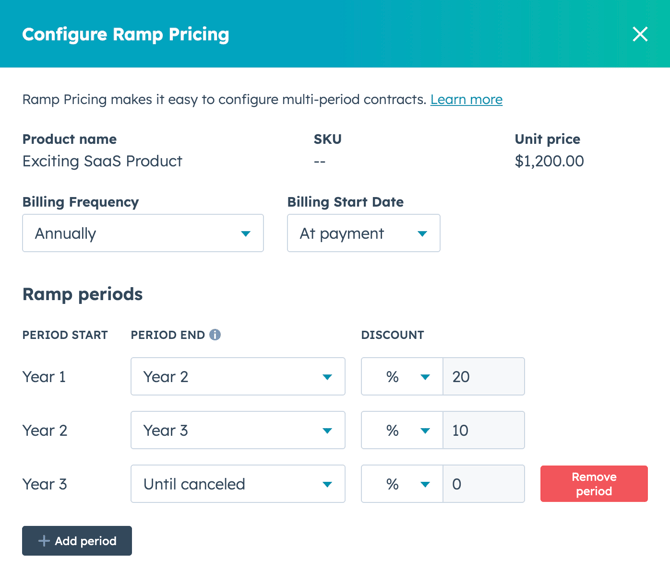670x582 pixels.
Task: Click the Year 1 discount field showing 20
Action: (484, 376)
